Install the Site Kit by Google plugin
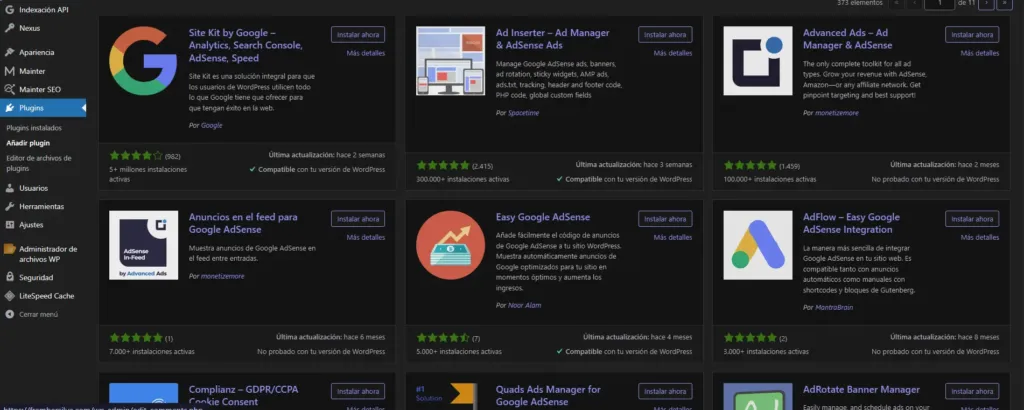 point(357,35)
